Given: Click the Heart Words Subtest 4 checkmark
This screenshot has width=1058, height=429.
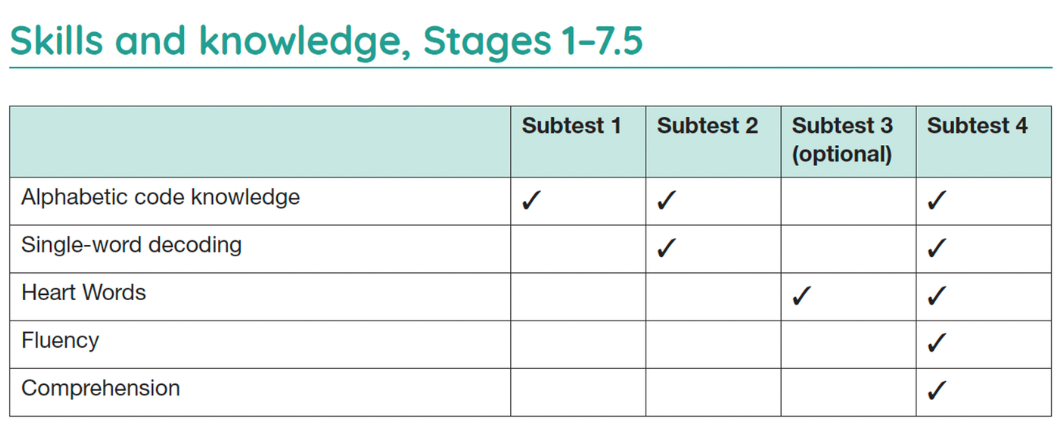Looking at the screenshot, I should tap(936, 296).
